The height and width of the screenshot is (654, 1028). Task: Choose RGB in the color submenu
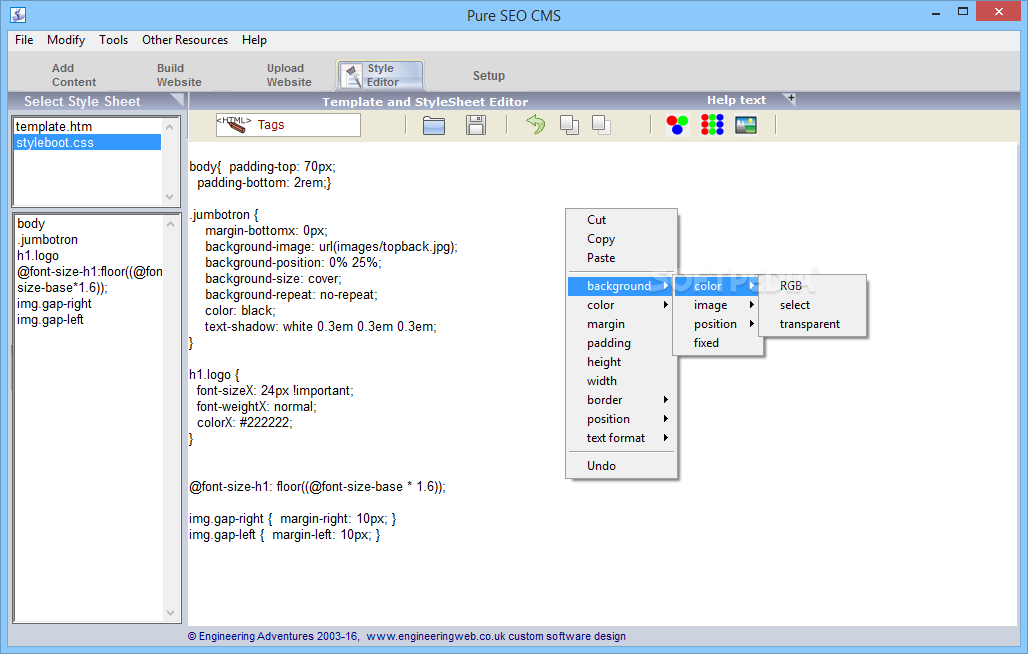813,286
